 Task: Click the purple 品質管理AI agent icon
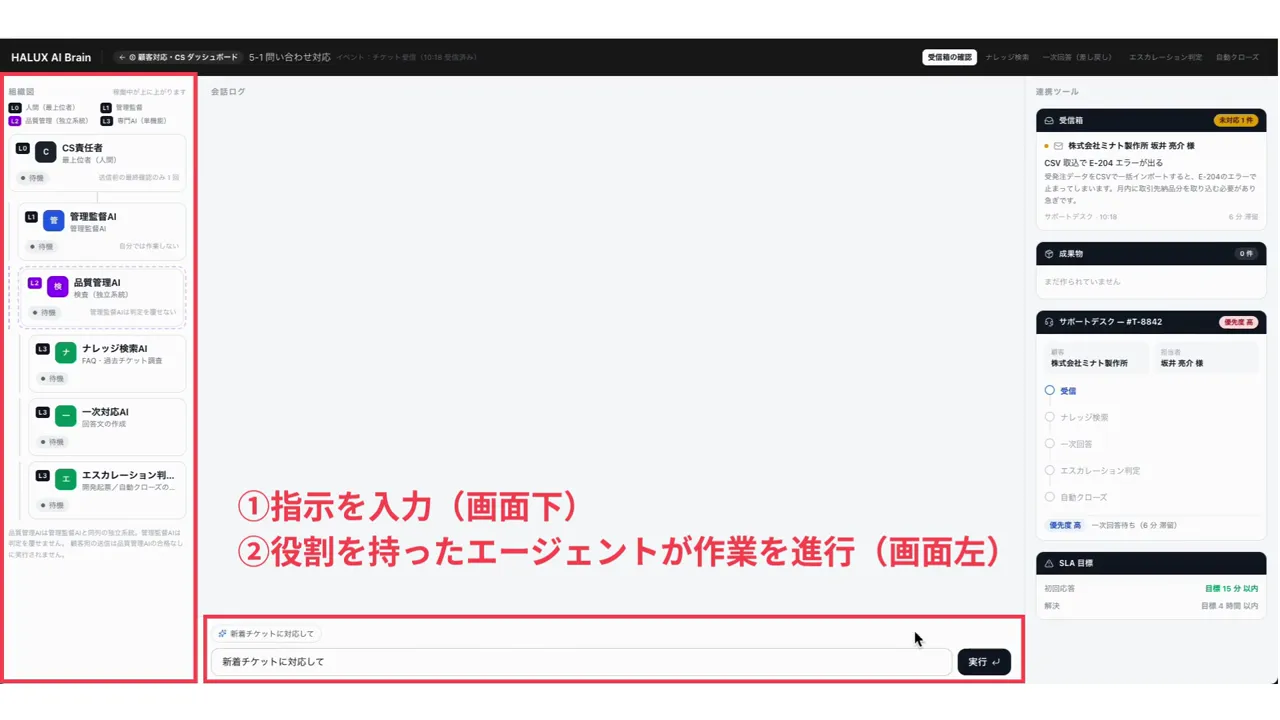point(58,287)
